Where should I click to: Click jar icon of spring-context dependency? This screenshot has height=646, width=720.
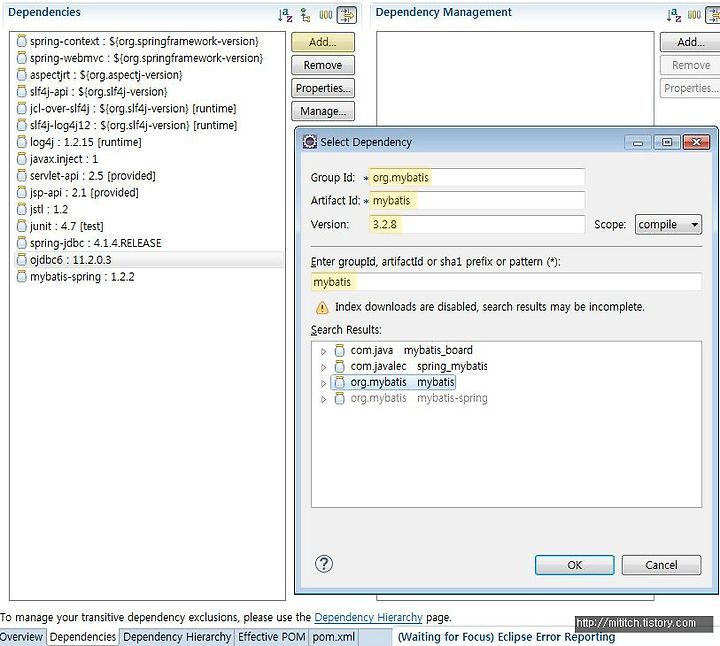pos(21,41)
